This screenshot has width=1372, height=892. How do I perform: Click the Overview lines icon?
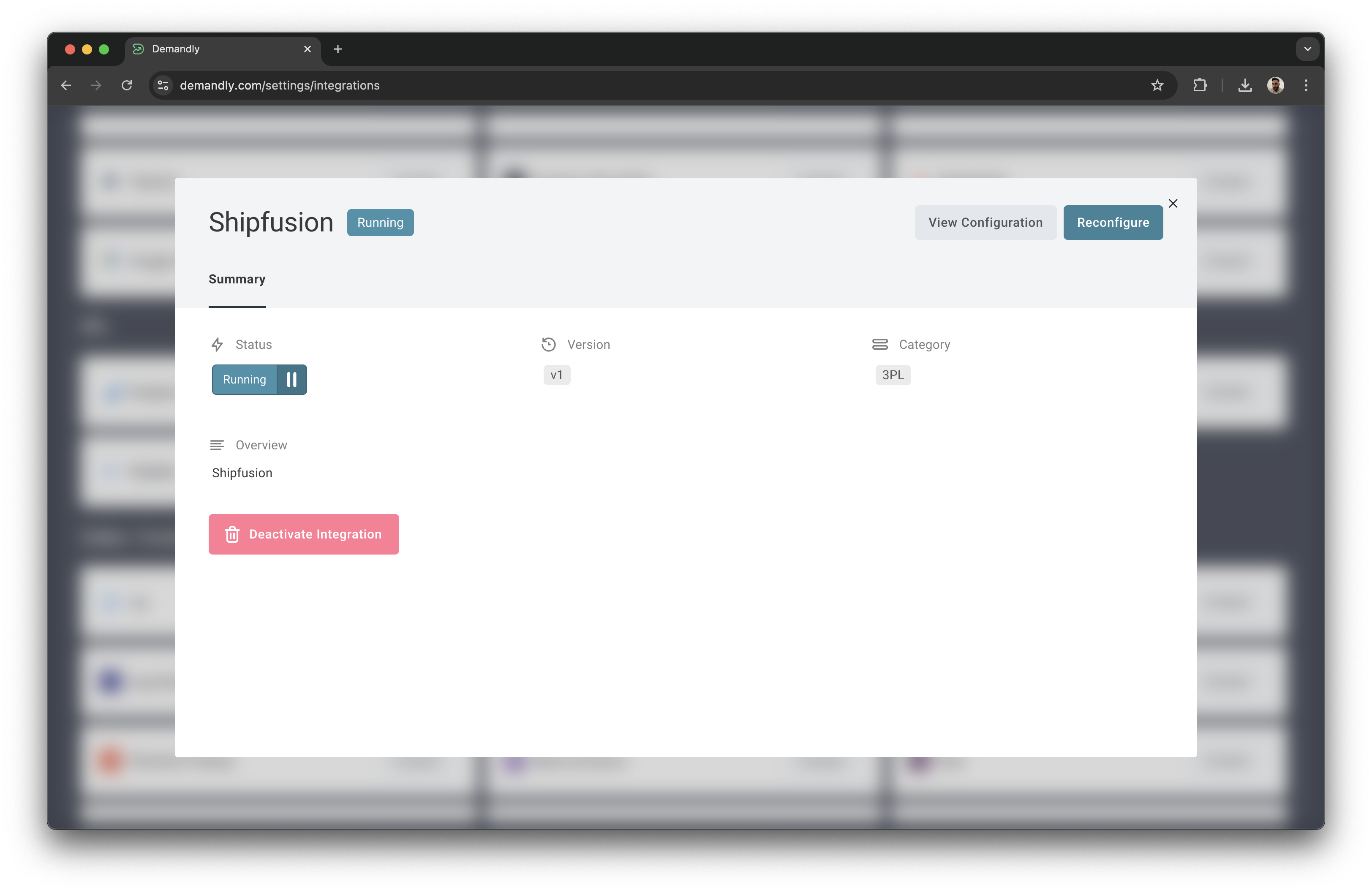pyautogui.click(x=217, y=445)
